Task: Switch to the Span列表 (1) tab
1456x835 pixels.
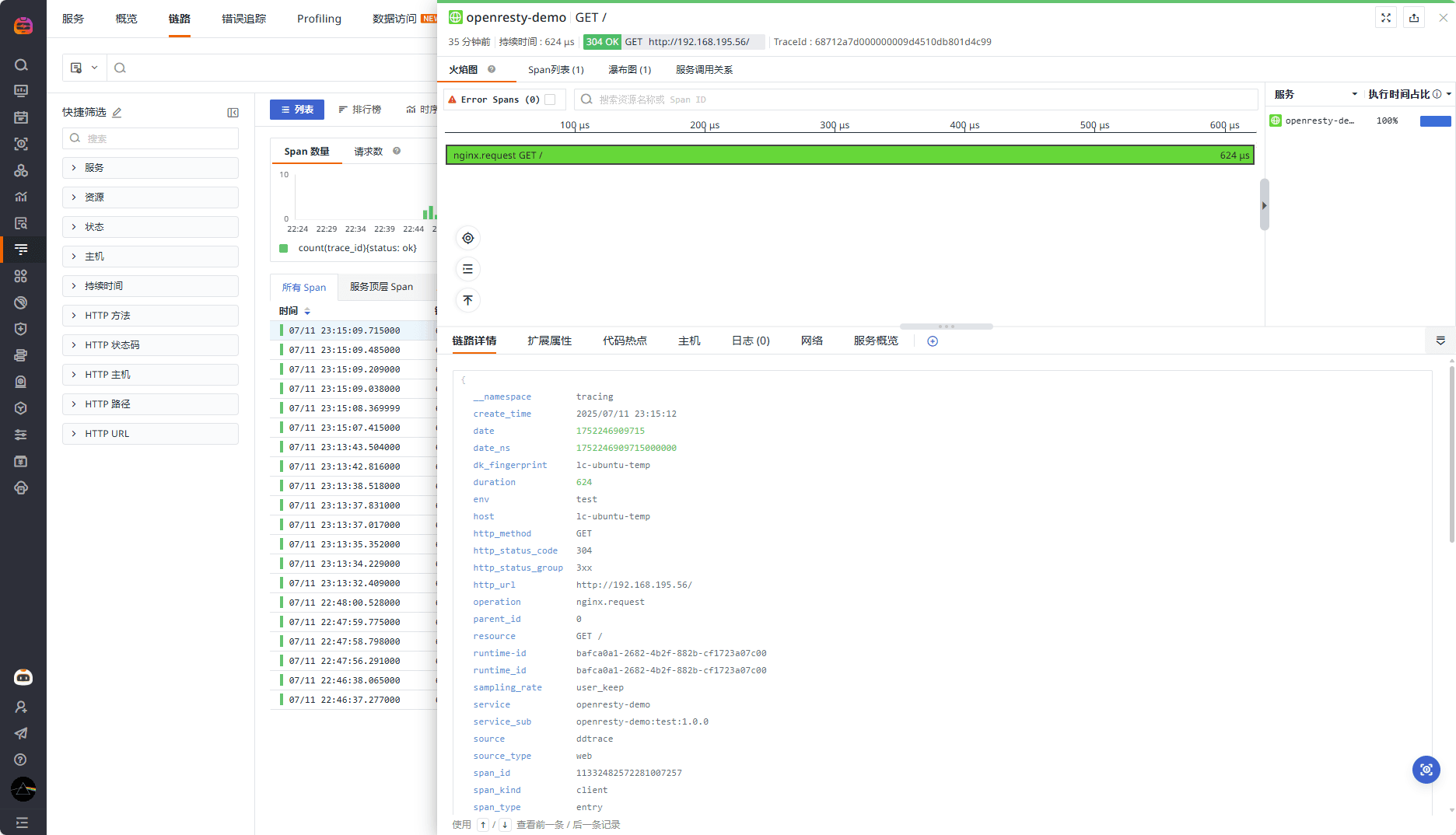Action: [x=555, y=70]
